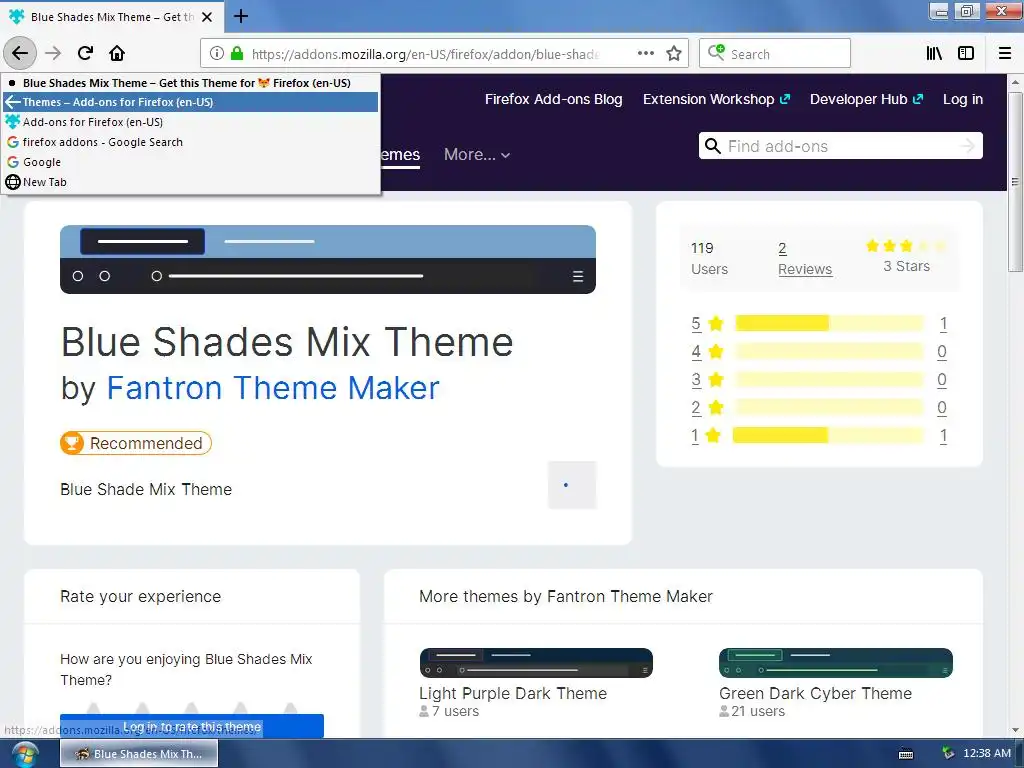Open Fantron Theme Maker author link
The width and height of the screenshot is (1024, 768).
click(272, 388)
